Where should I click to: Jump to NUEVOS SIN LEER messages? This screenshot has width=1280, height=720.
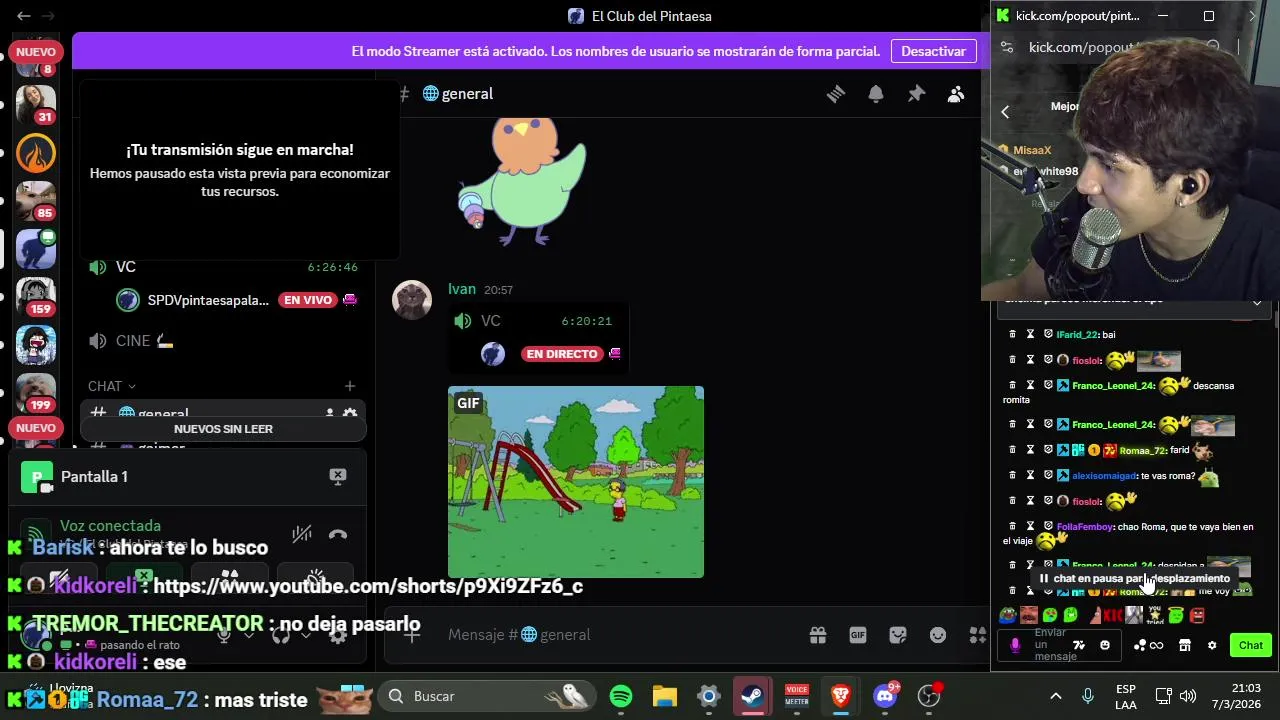[x=223, y=429]
